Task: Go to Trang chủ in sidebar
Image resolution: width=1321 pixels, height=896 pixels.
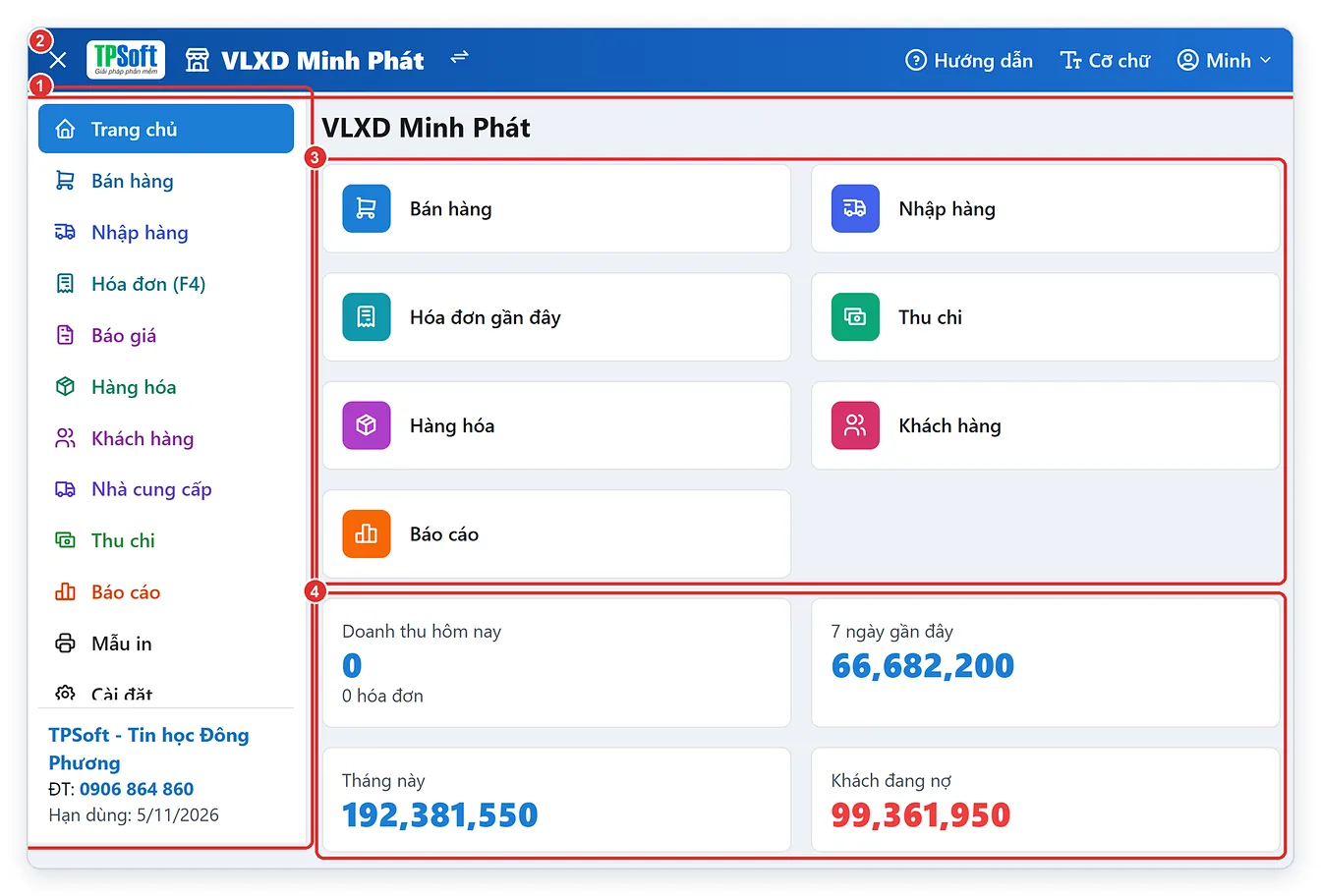Action: pos(166,129)
